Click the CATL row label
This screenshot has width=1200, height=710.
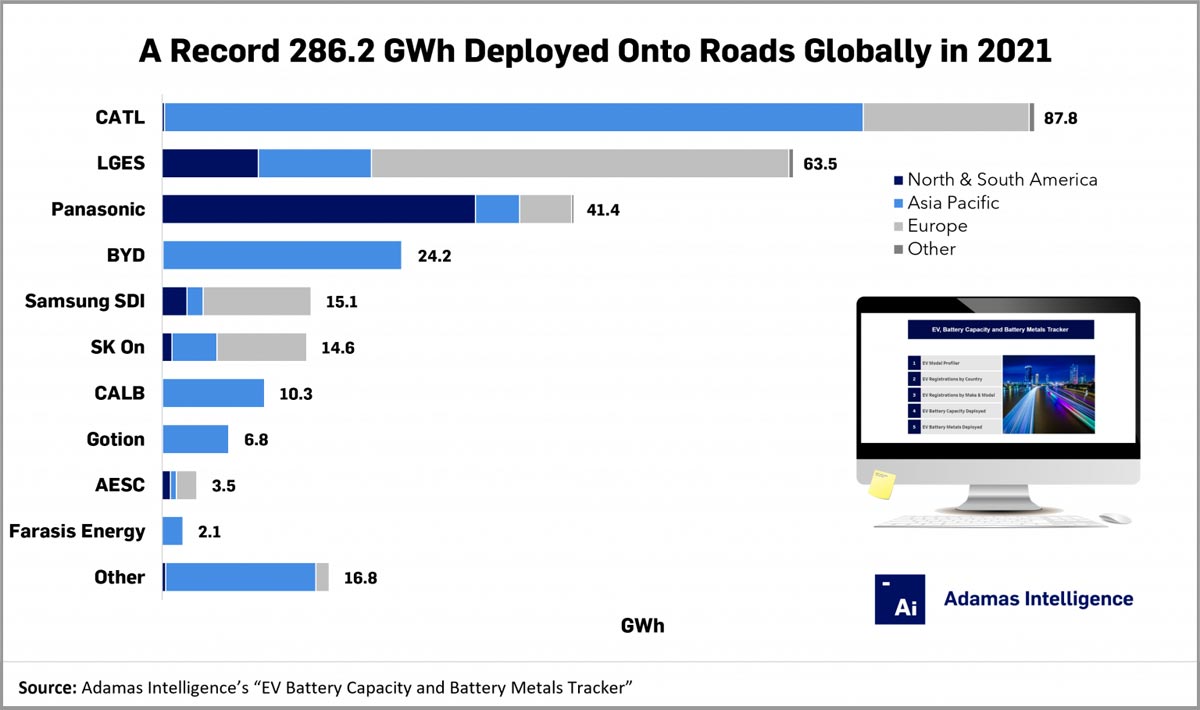[120, 117]
